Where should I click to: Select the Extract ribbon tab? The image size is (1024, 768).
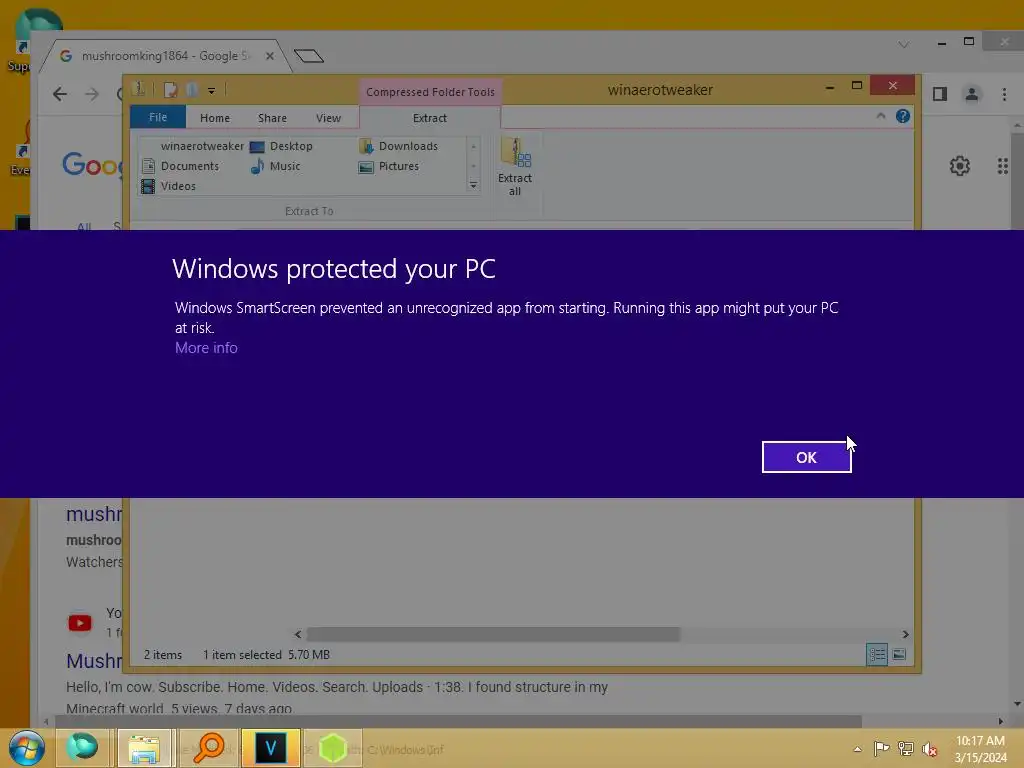(x=430, y=118)
